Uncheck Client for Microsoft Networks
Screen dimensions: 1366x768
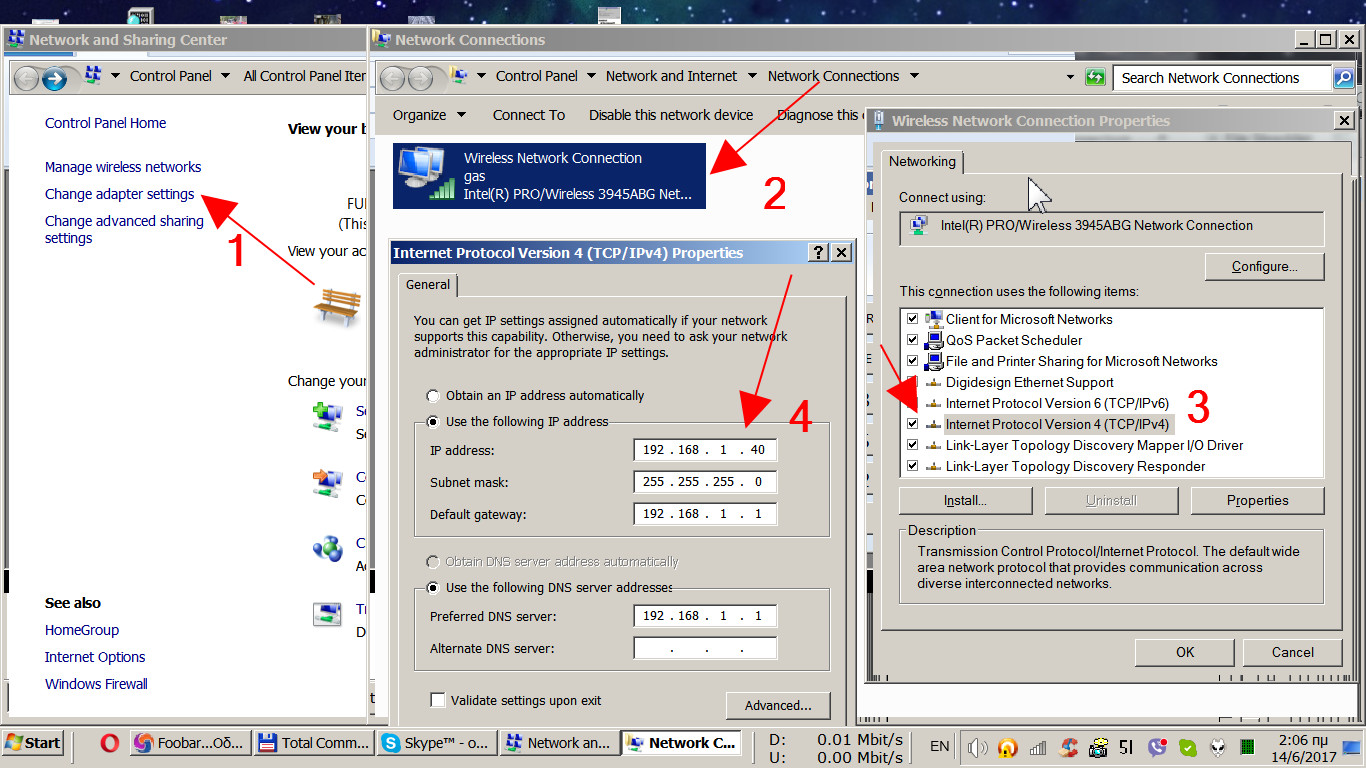[x=911, y=319]
